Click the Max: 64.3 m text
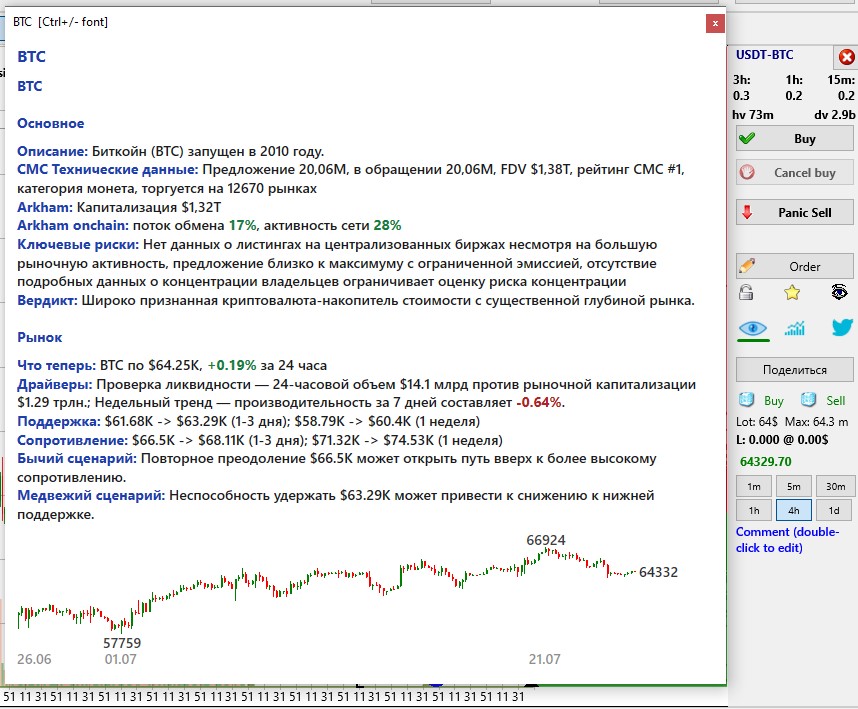The width and height of the screenshot is (858, 709). (x=816, y=422)
